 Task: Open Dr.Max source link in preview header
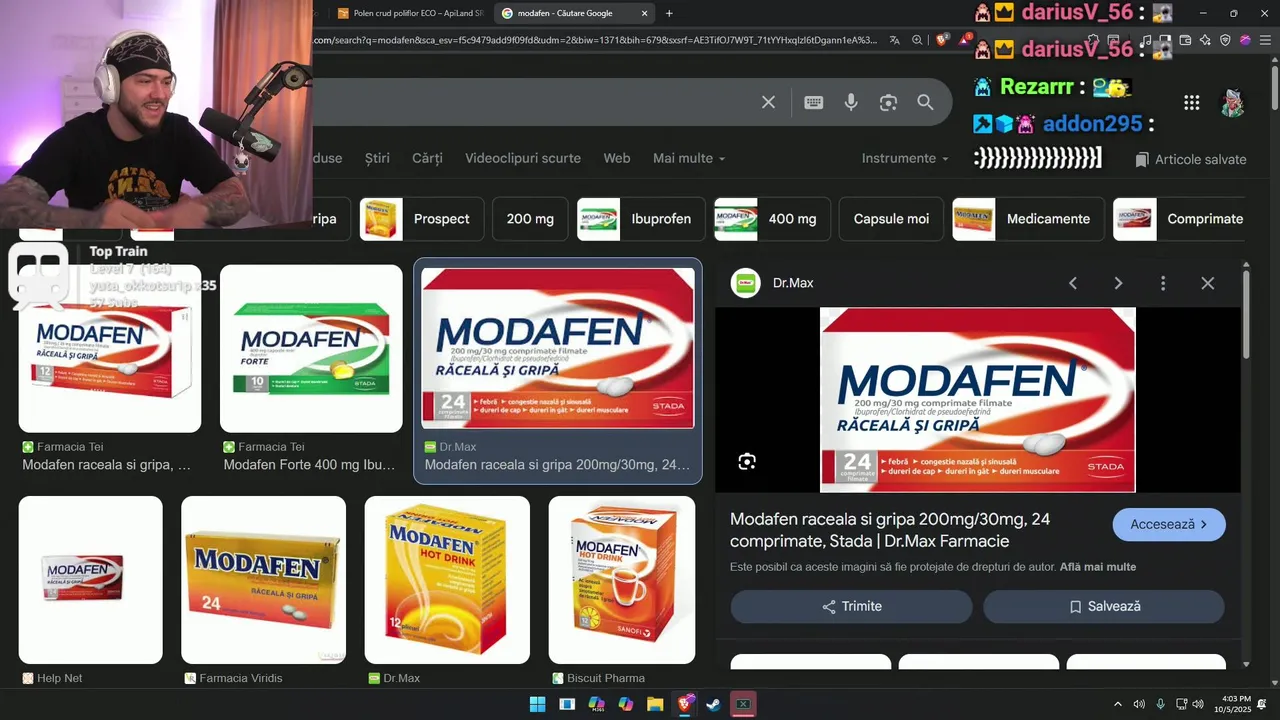pos(773,283)
